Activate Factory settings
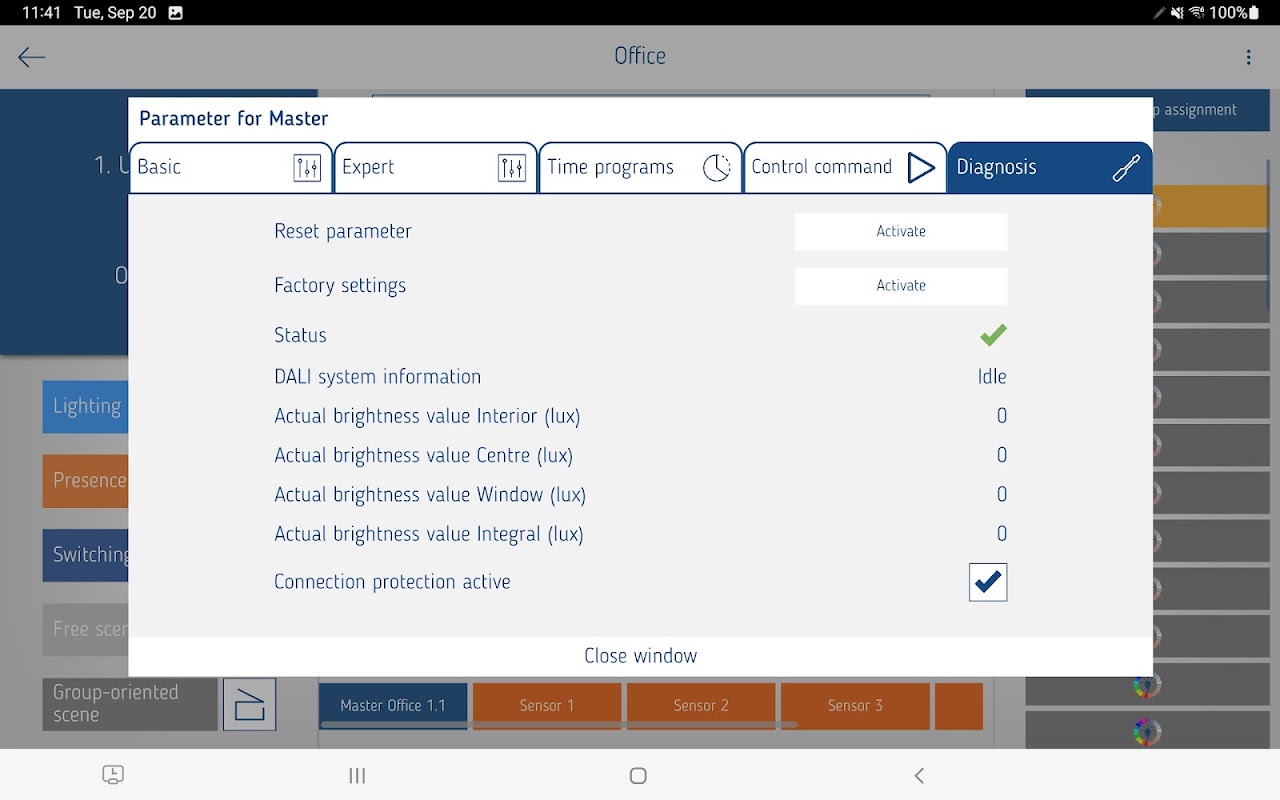 [901, 285]
